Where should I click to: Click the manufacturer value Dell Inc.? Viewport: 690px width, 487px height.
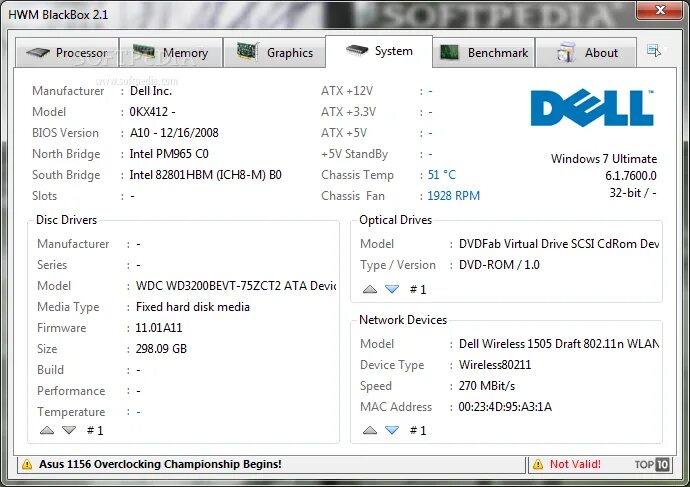coord(150,91)
